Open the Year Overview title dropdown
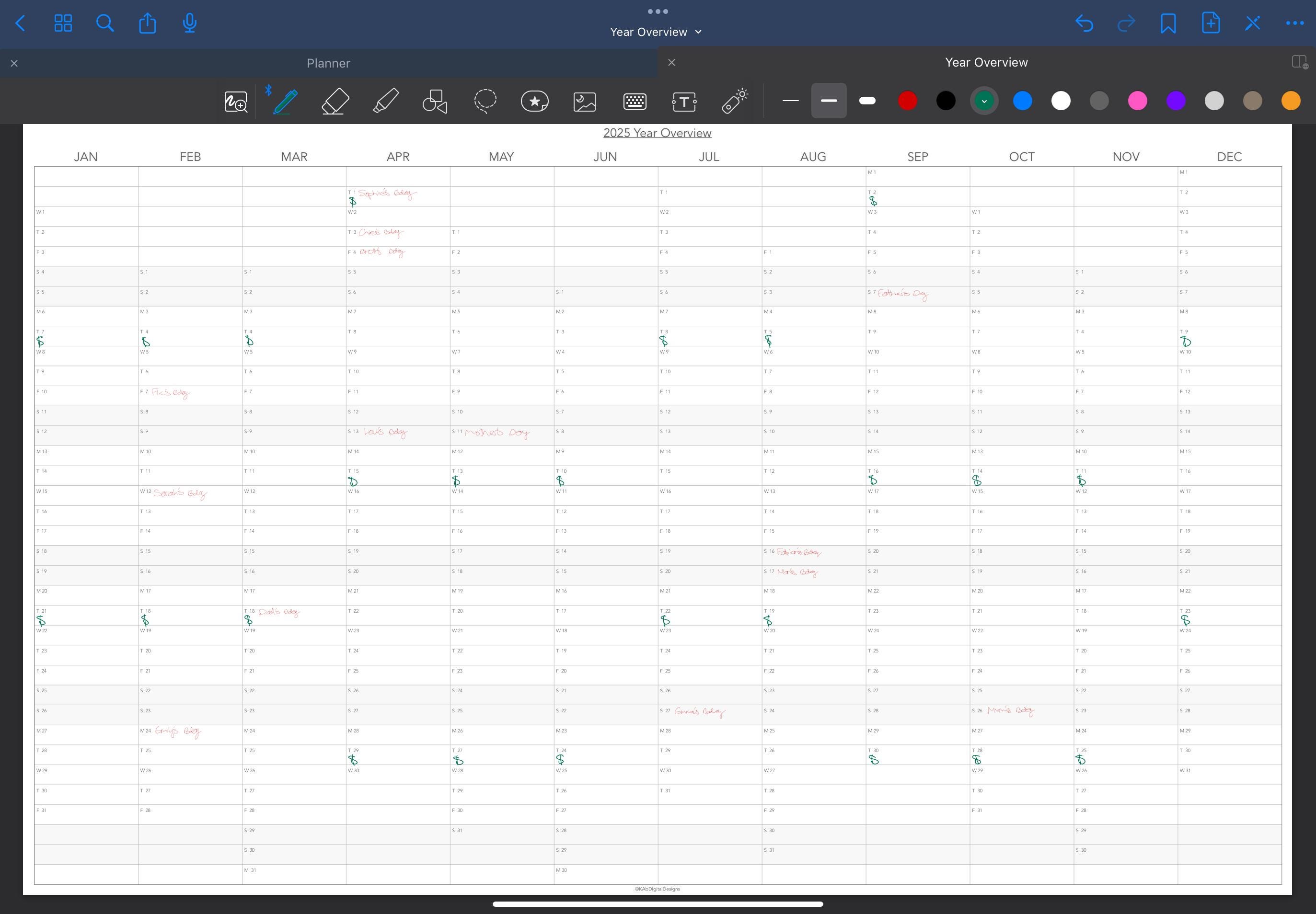Viewport: 1316px width, 914px height. tap(698, 32)
